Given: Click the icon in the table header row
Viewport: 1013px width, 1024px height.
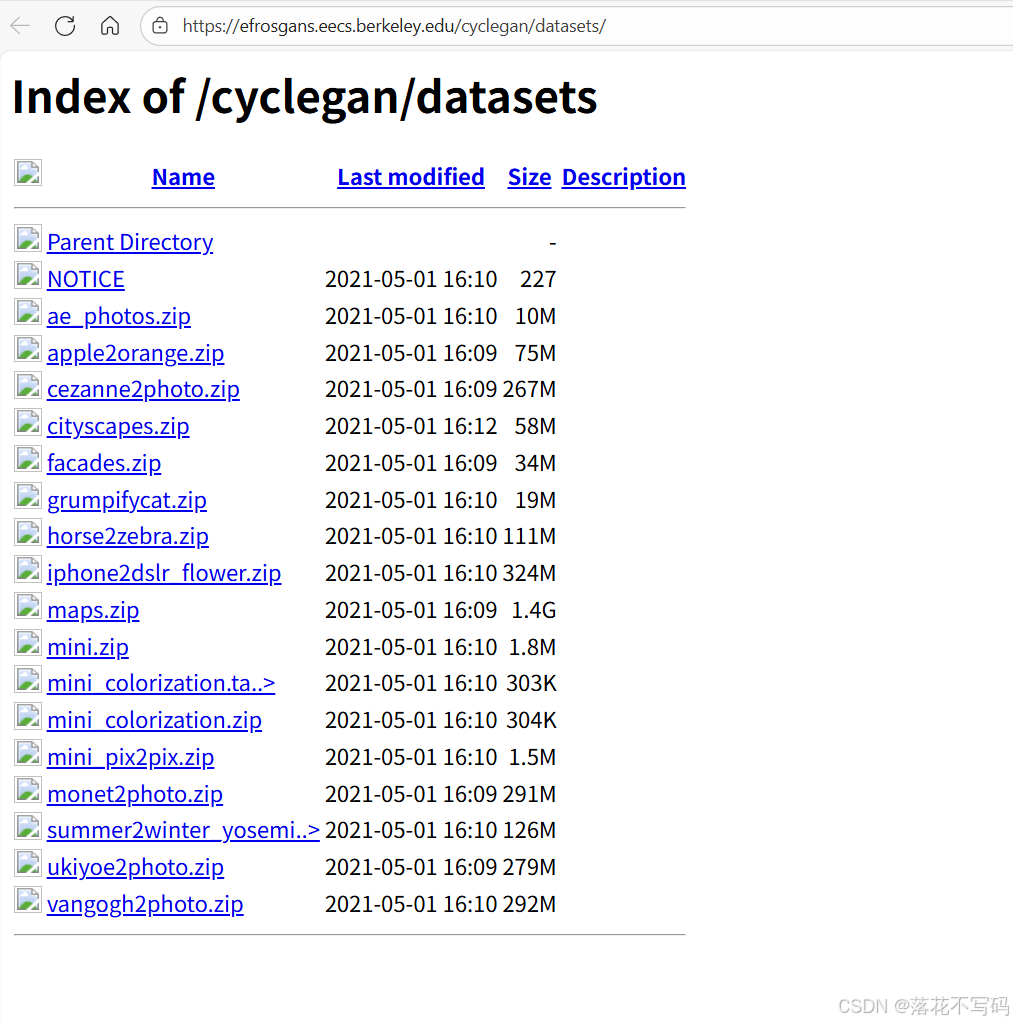Looking at the screenshot, I should point(28,172).
